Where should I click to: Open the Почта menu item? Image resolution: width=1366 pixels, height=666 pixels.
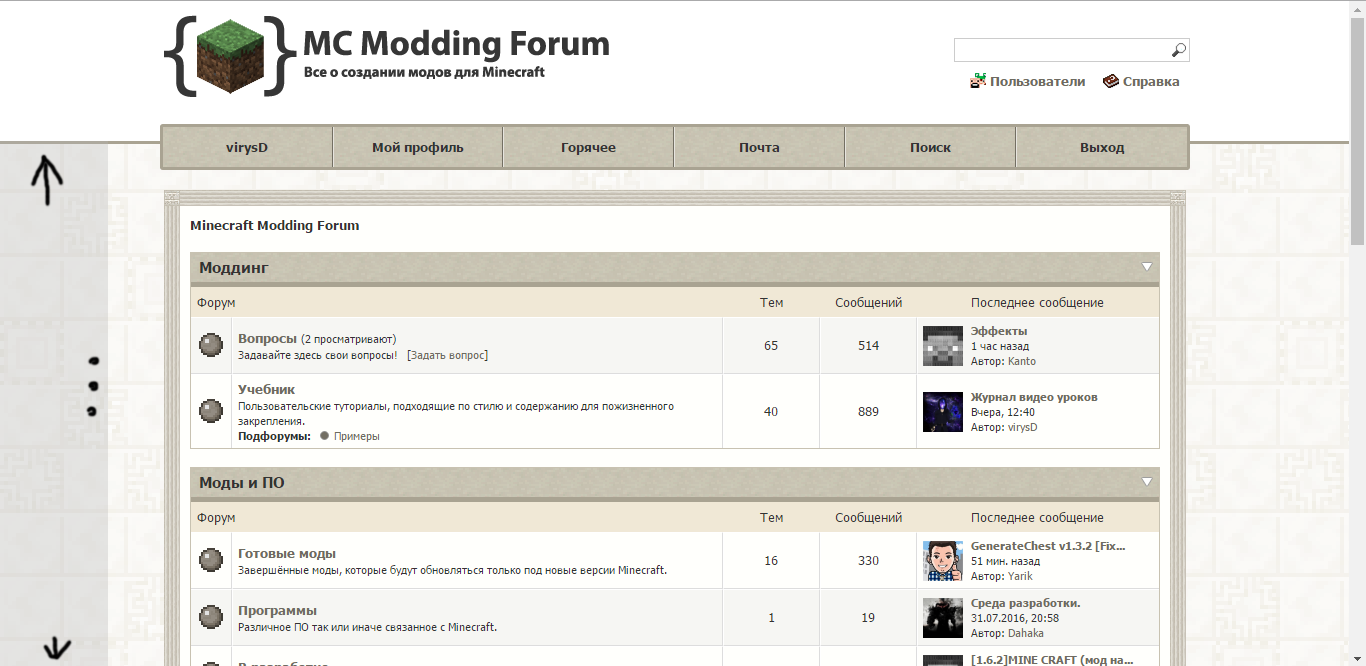[759, 147]
